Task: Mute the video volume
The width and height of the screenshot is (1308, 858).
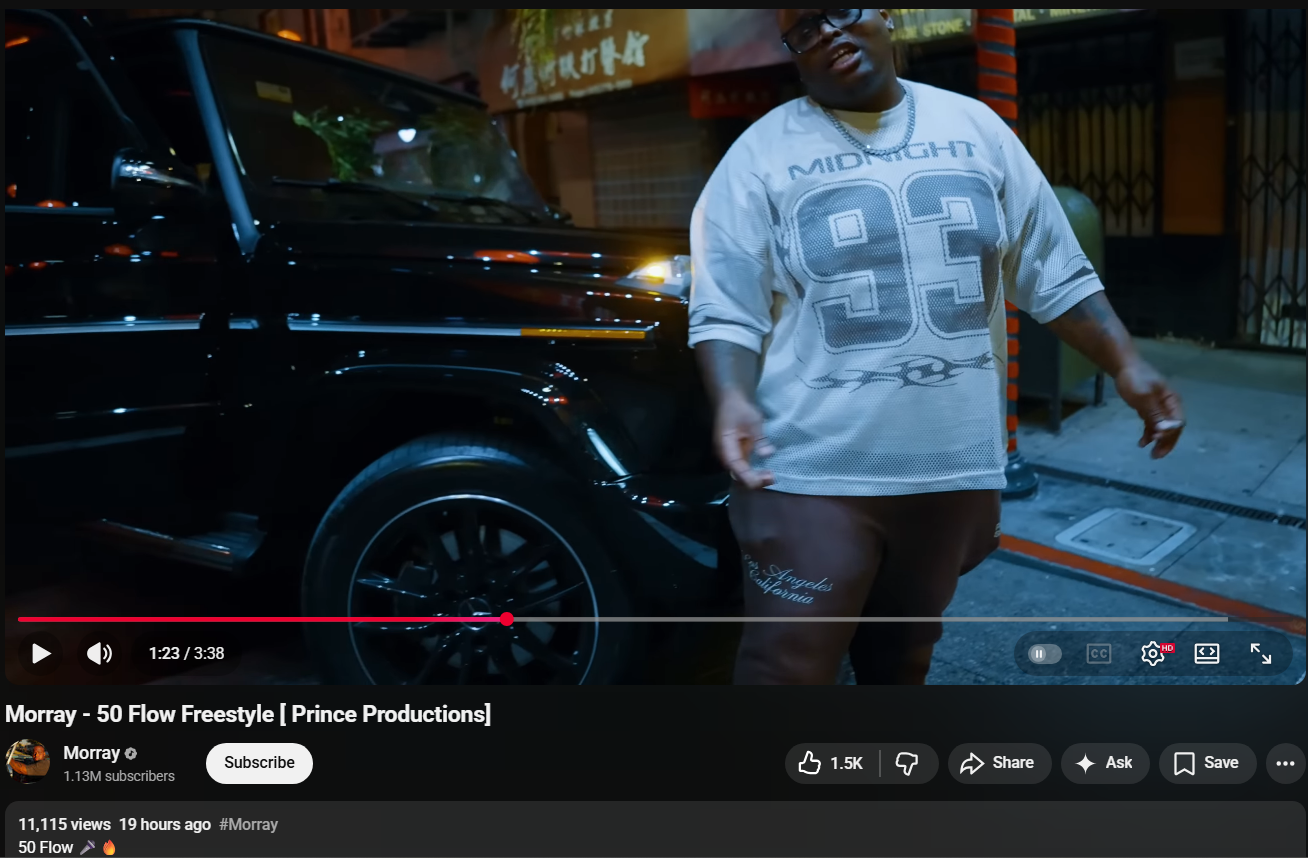Action: (99, 654)
